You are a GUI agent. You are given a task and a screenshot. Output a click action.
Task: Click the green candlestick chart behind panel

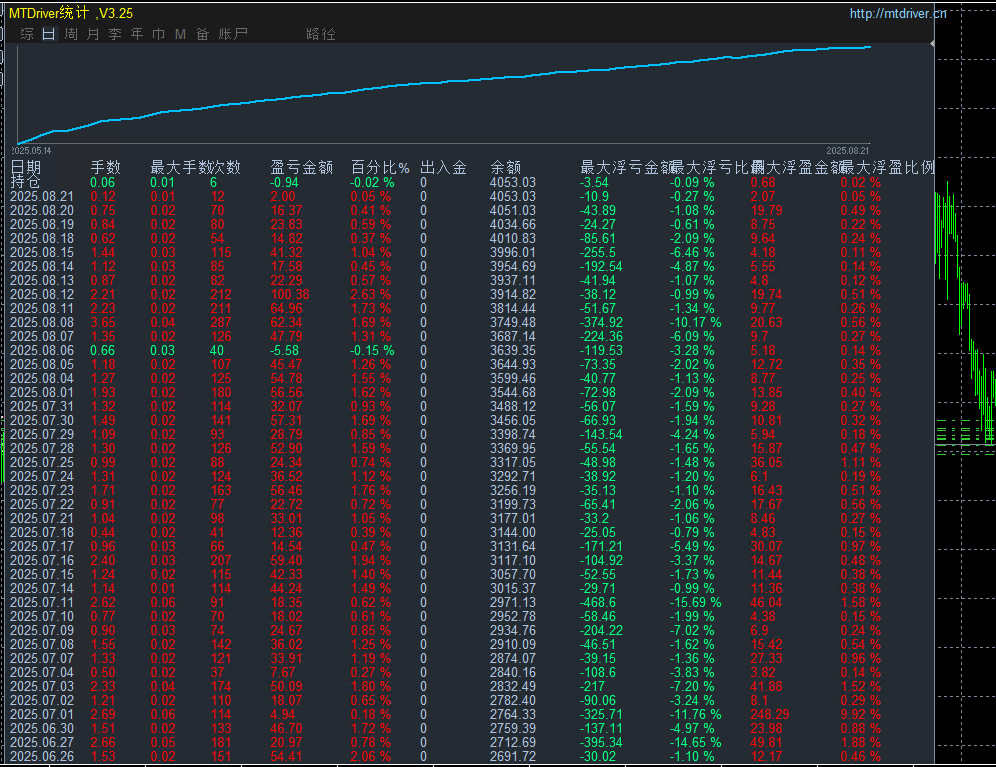pyautogui.click(x=966, y=311)
